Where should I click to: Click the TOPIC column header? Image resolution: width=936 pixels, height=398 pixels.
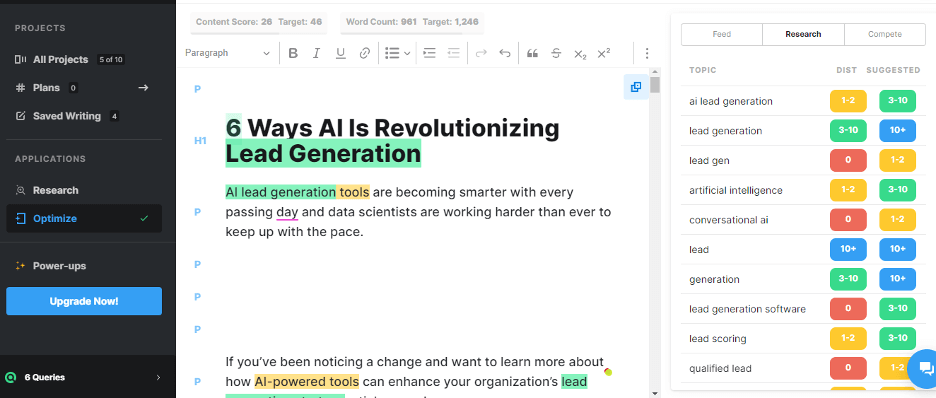point(703,70)
